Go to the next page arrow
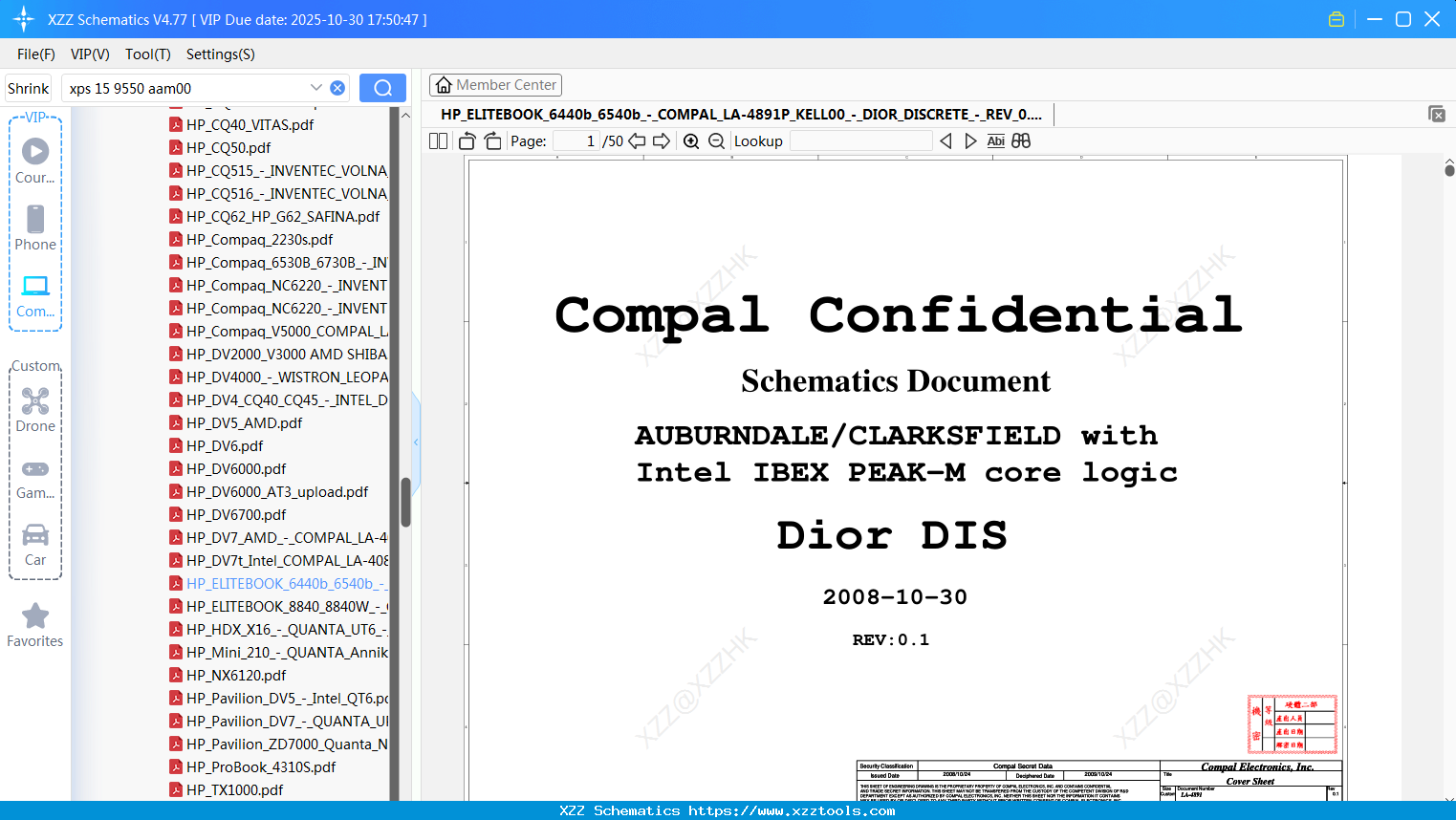1456x820 pixels. 662,140
